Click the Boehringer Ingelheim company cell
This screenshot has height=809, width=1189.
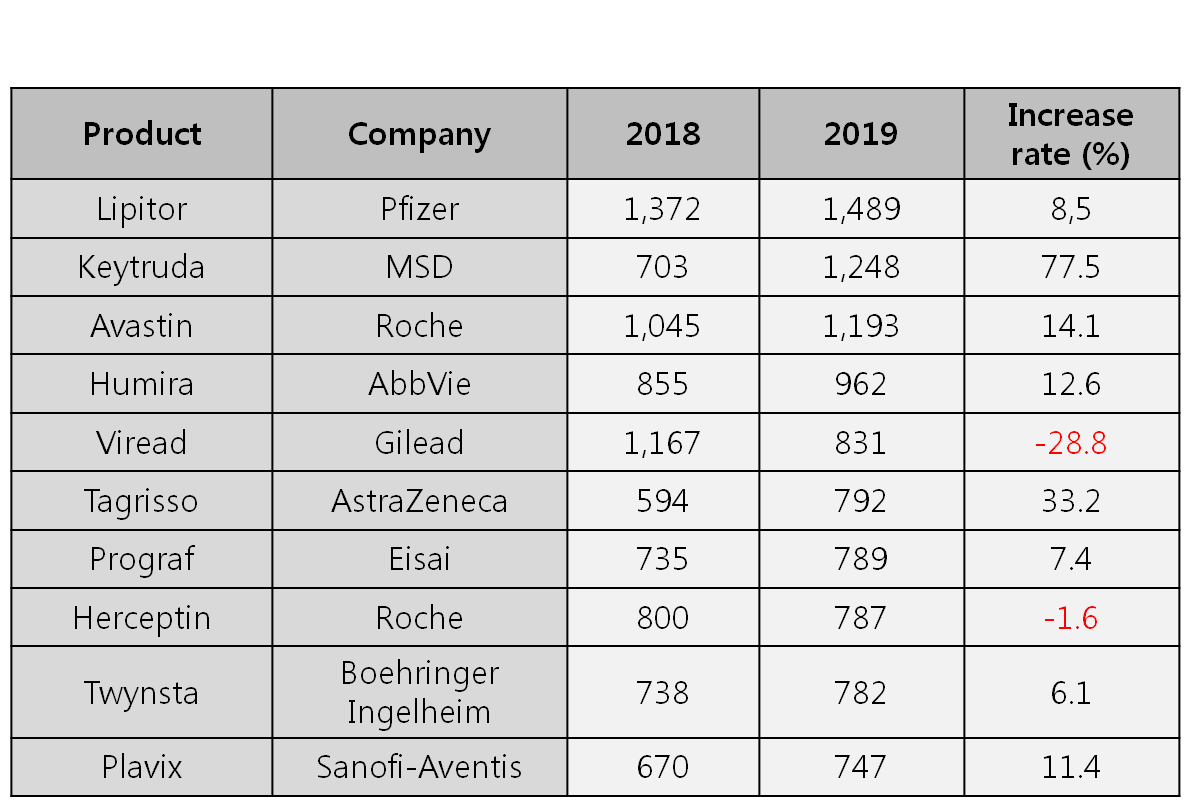419,692
